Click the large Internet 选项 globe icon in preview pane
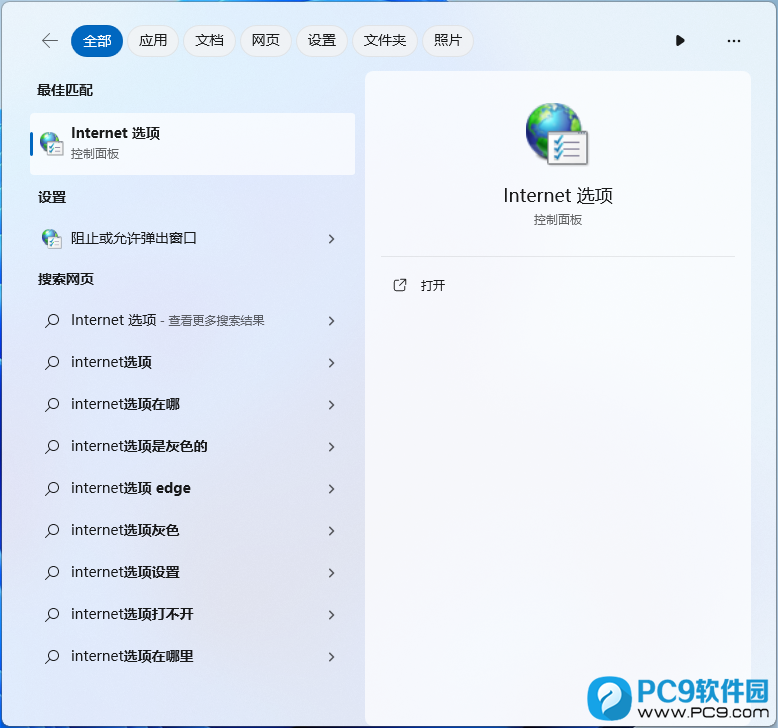This screenshot has height=728, width=778. (x=557, y=133)
